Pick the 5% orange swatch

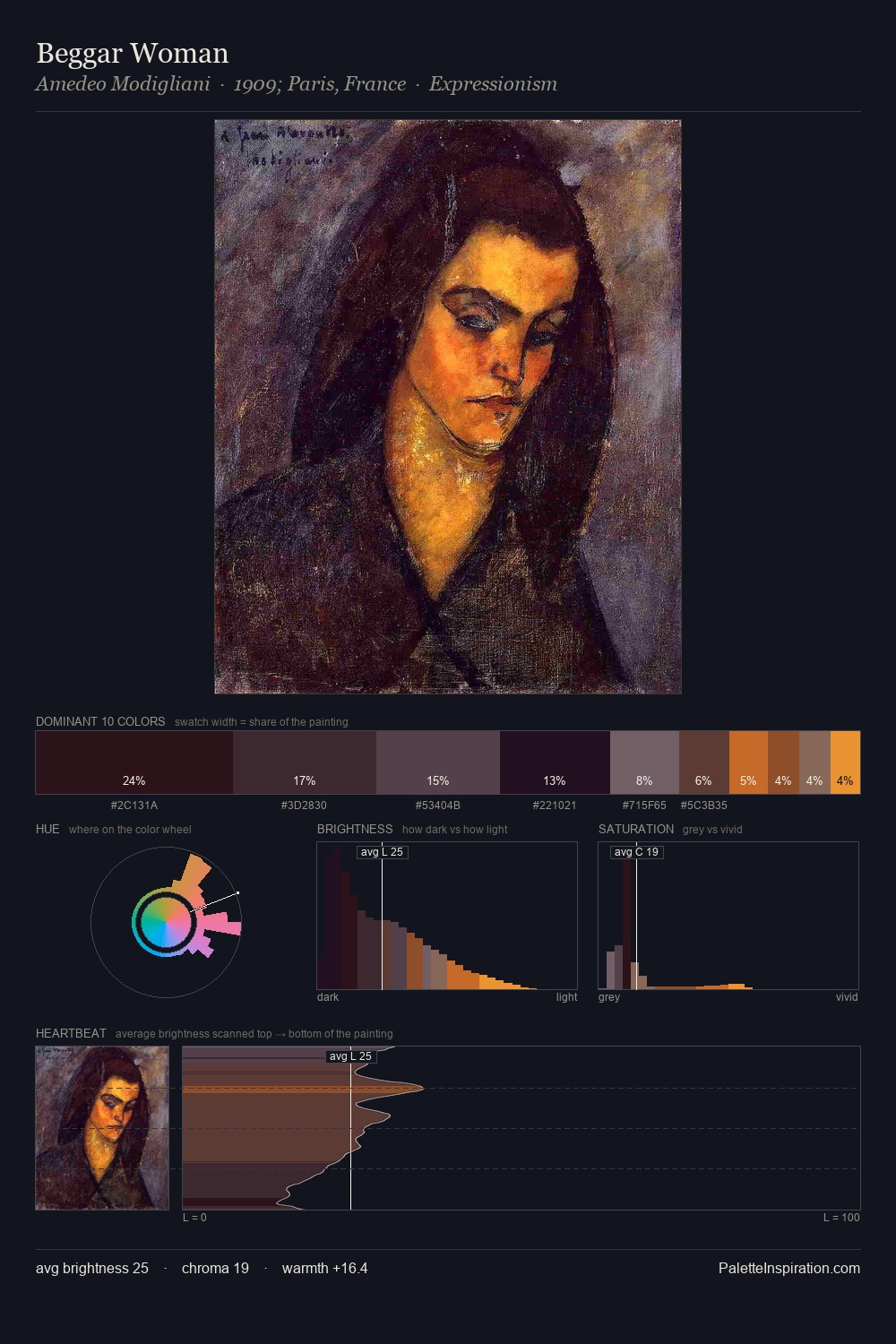748,762
